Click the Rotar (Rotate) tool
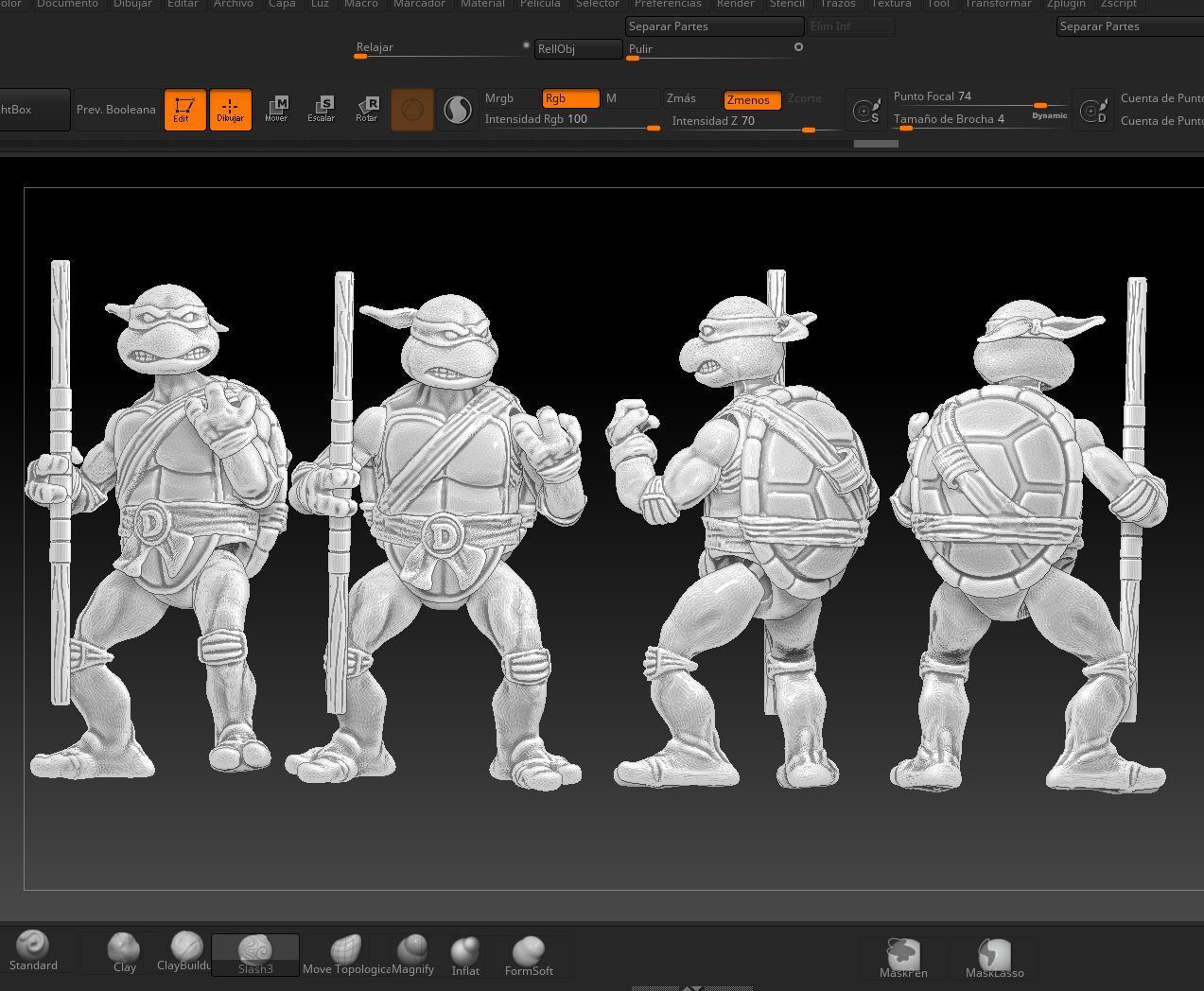The width and height of the screenshot is (1204, 991). (x=367, y=110)
